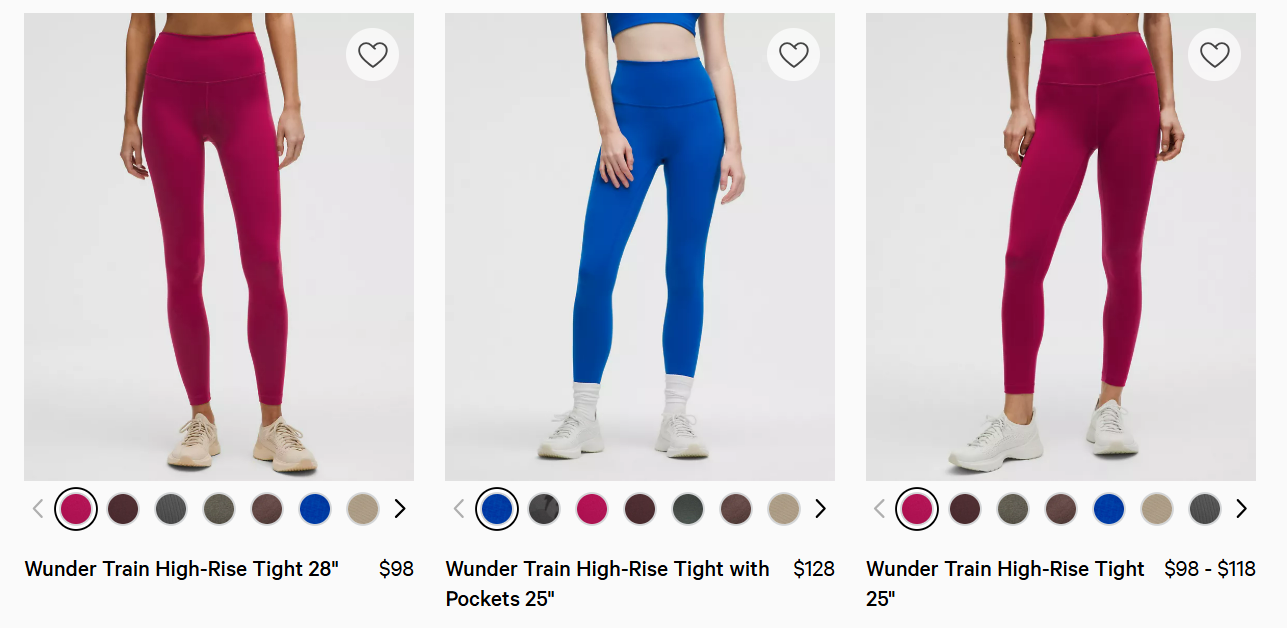Open Wunder Train High-Rise Tight 25" product title
Screen dimensions: 1287x628
[1005, 584]
